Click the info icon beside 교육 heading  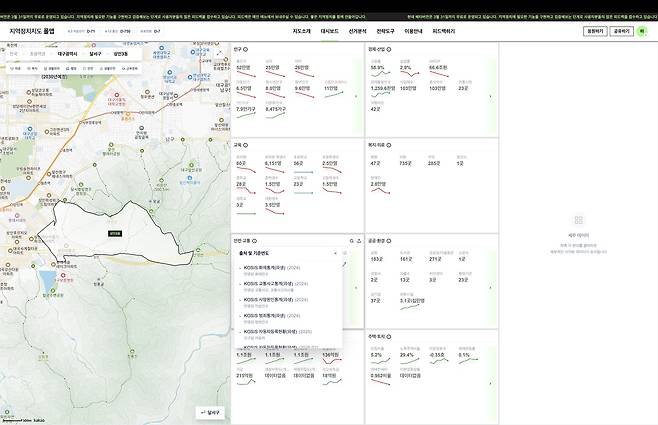245,144
